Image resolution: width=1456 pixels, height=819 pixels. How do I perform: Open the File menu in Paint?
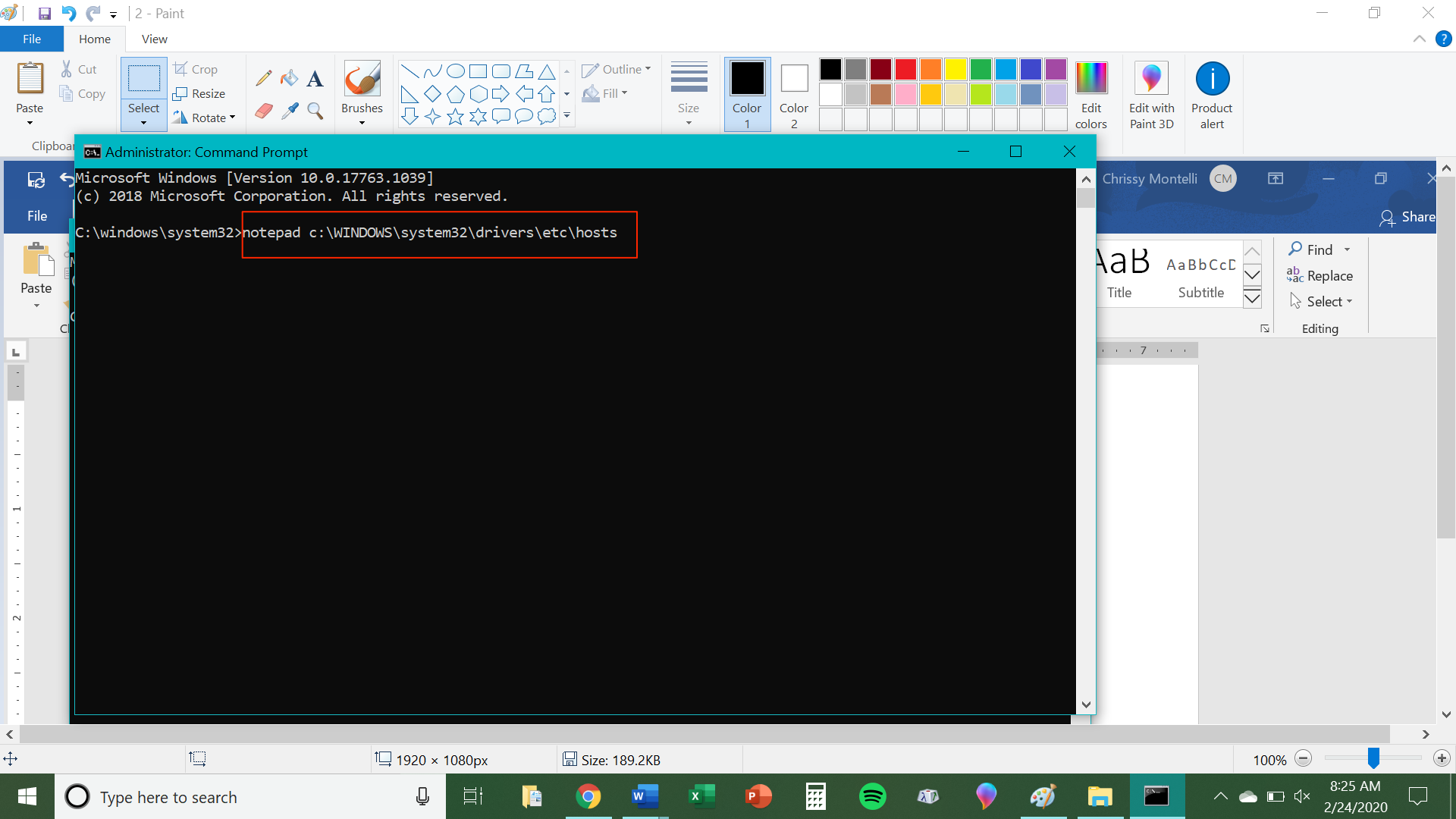tap(31, 39)
